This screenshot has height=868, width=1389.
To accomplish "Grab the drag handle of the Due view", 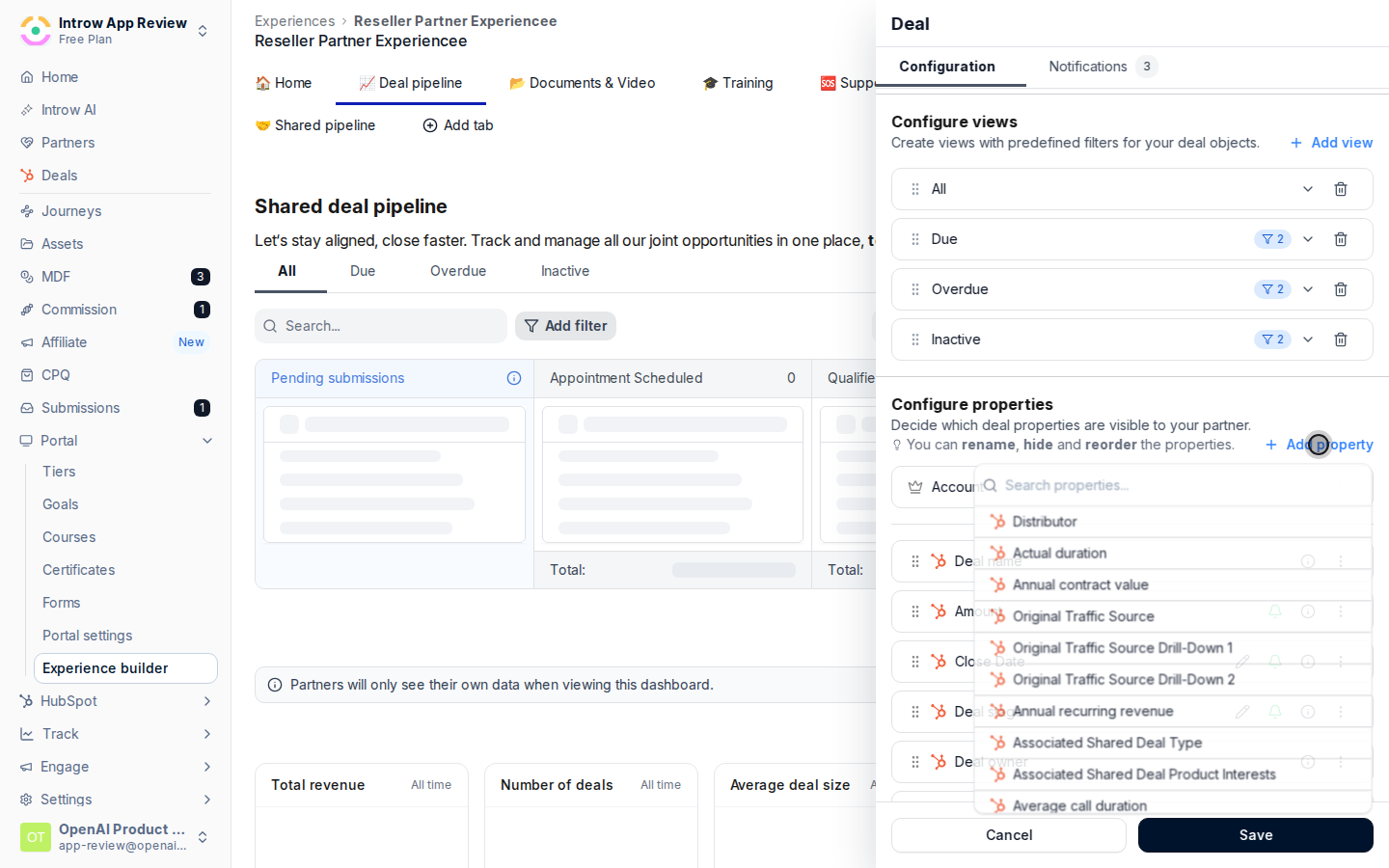I will (x=915, y=239).
